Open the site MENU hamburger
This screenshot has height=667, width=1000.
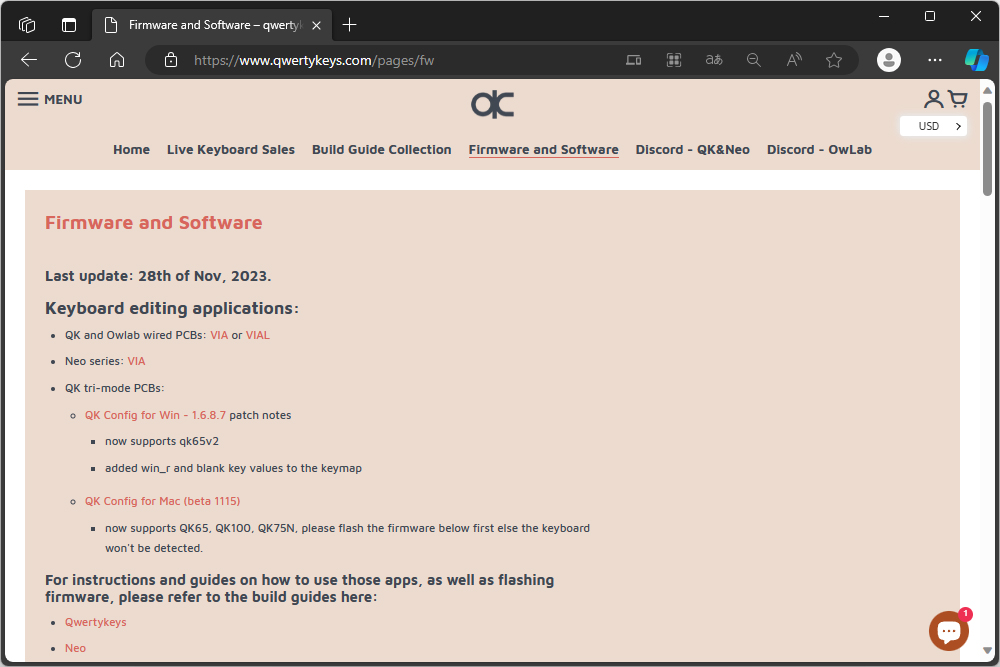coord(50,99)
